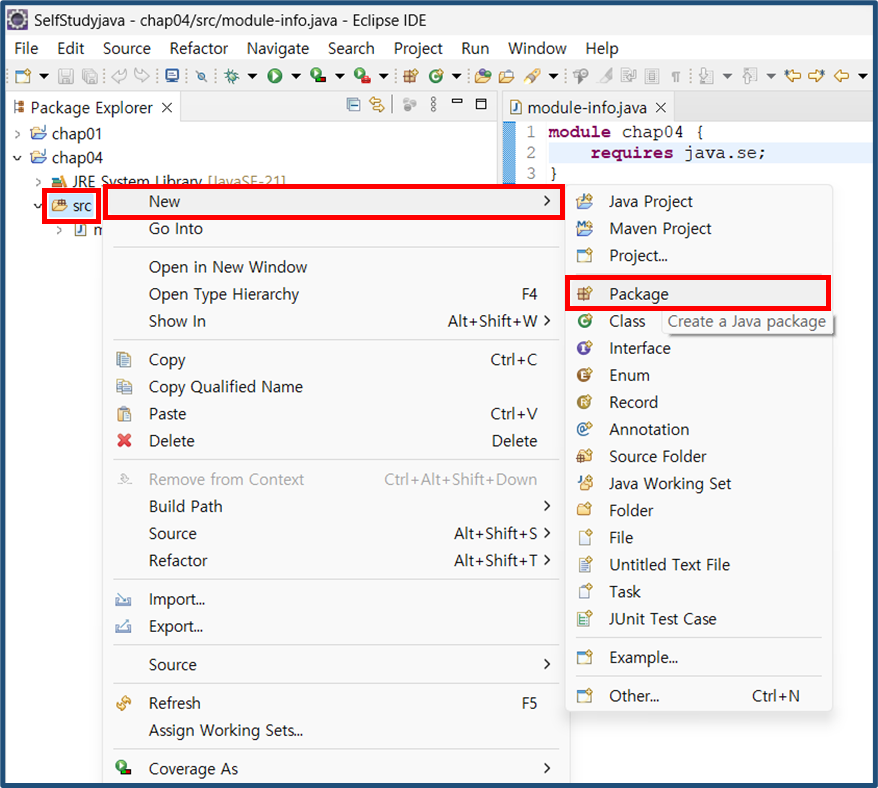Open the Package Explorer View Menu dots
The height and width of the screenshot is (788, 878).
[x=433, y=104]
